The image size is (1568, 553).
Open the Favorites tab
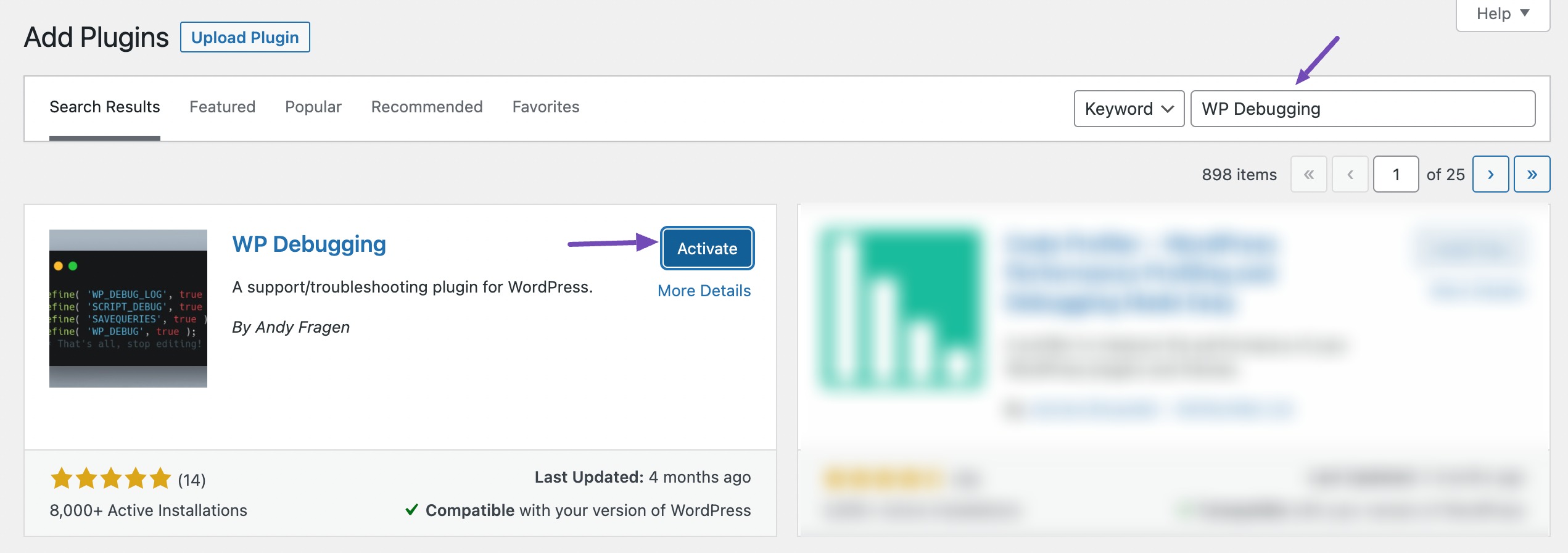click(x=546, y=107)
